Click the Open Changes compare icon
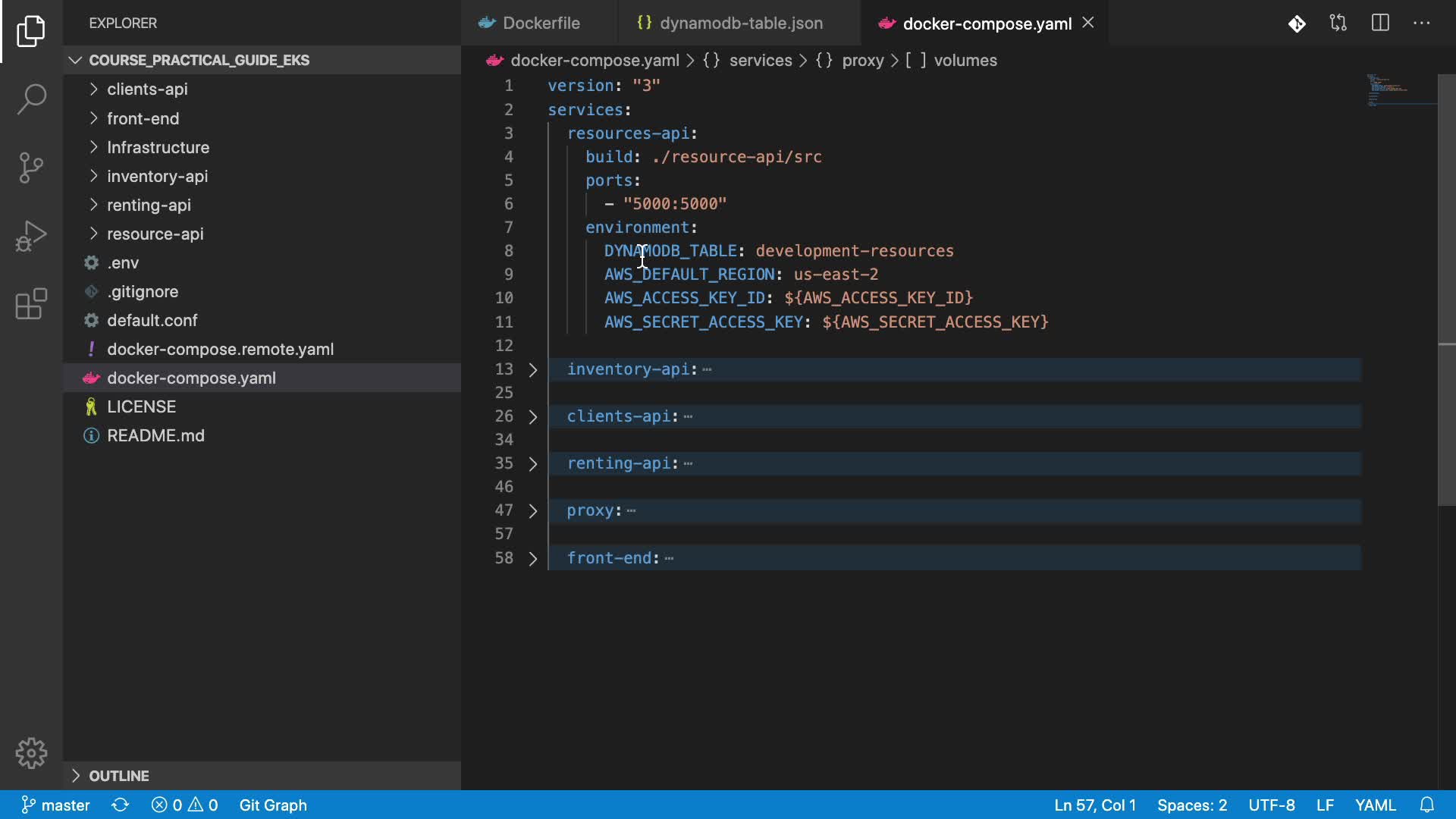The width and height of the screenshot is (1456, 819). [1338, 24]
